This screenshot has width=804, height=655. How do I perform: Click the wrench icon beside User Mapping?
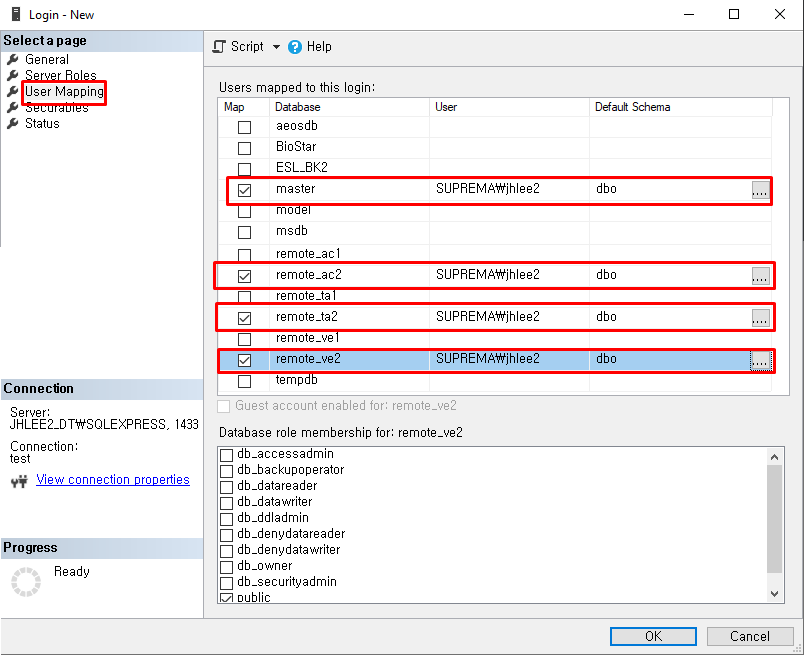12,91
